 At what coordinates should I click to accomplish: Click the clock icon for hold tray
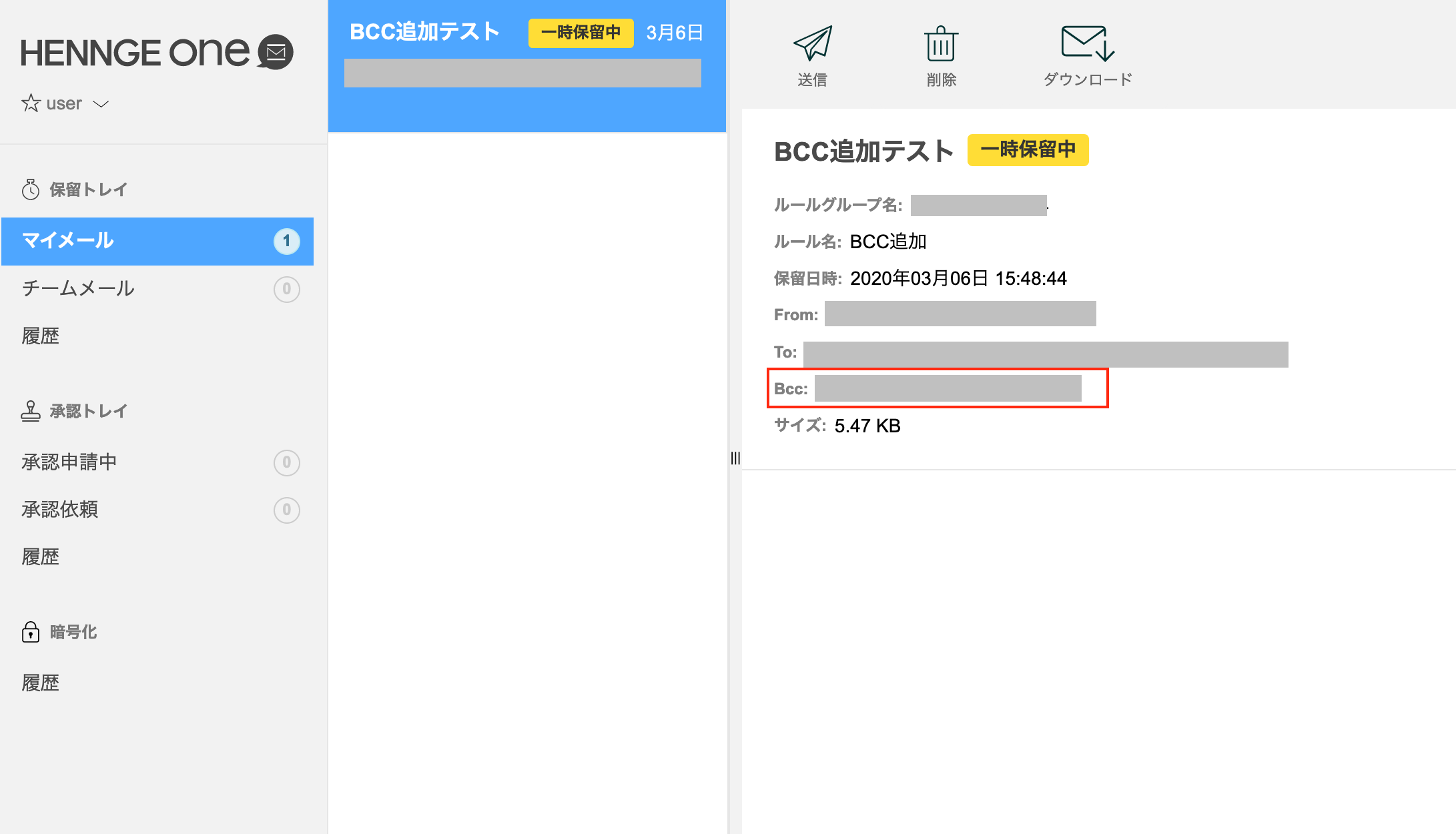(31, 189)
